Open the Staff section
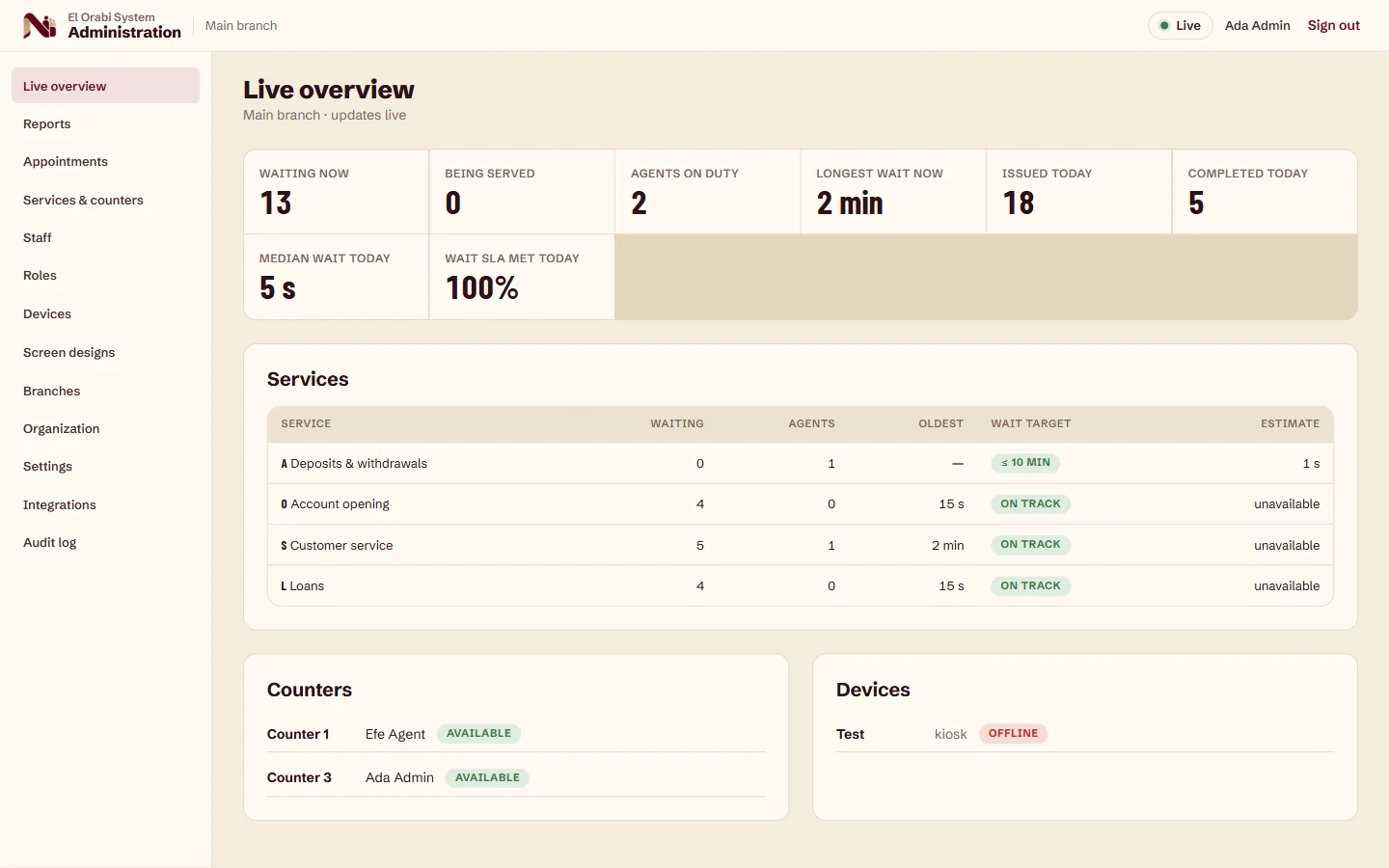 pos(105,237)
